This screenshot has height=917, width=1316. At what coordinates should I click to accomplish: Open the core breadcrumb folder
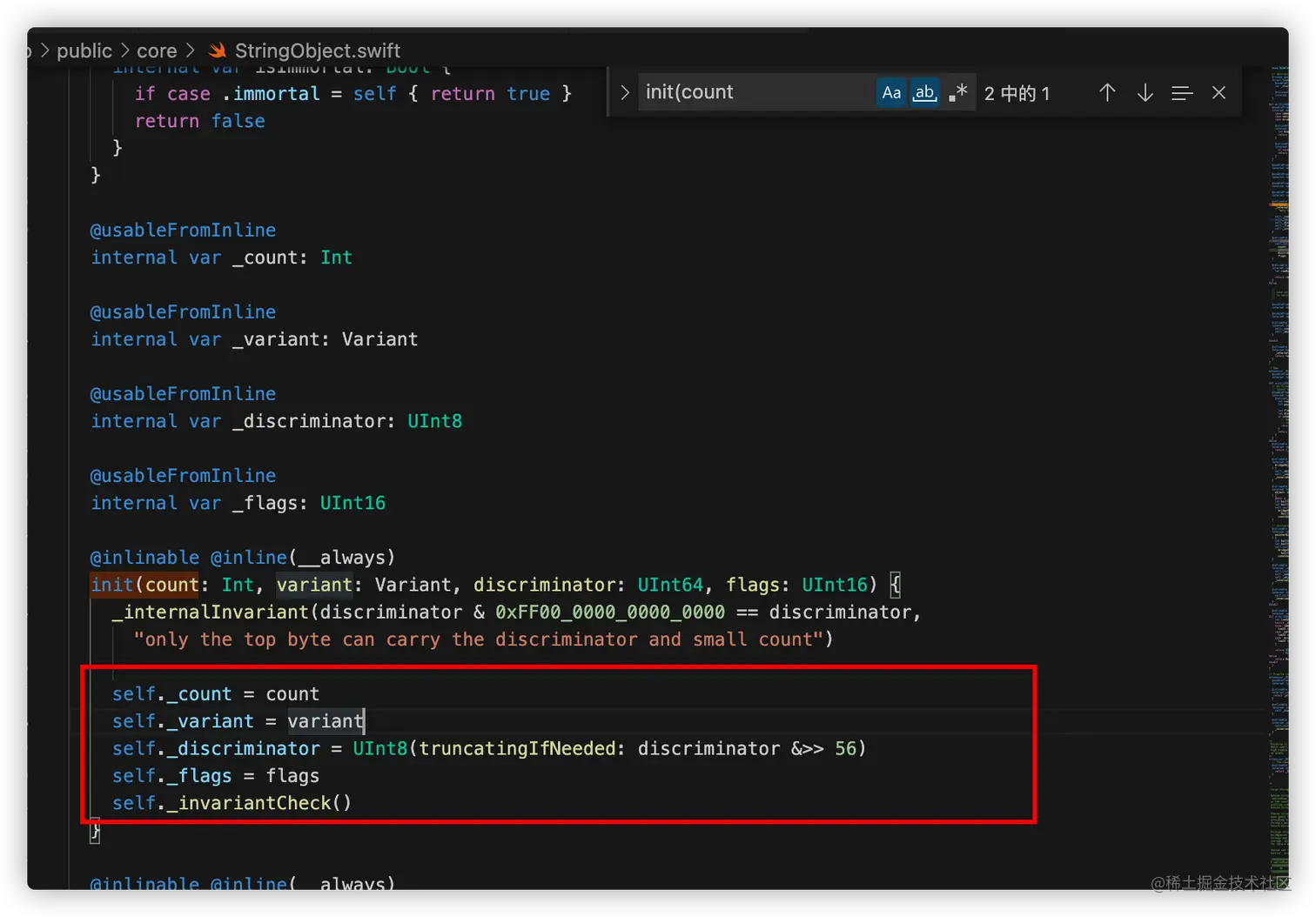click(157, 50)
